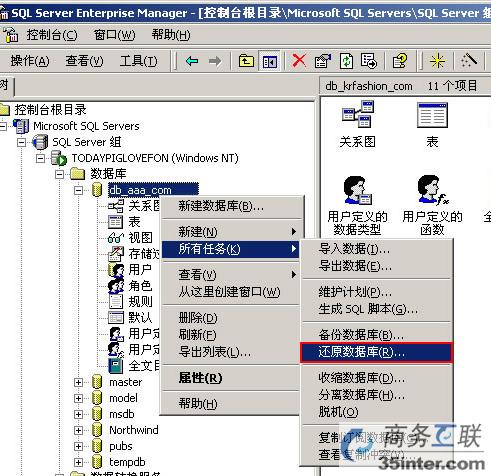Choose 收缩数据库(D)... from submenu

coord(376,378)
